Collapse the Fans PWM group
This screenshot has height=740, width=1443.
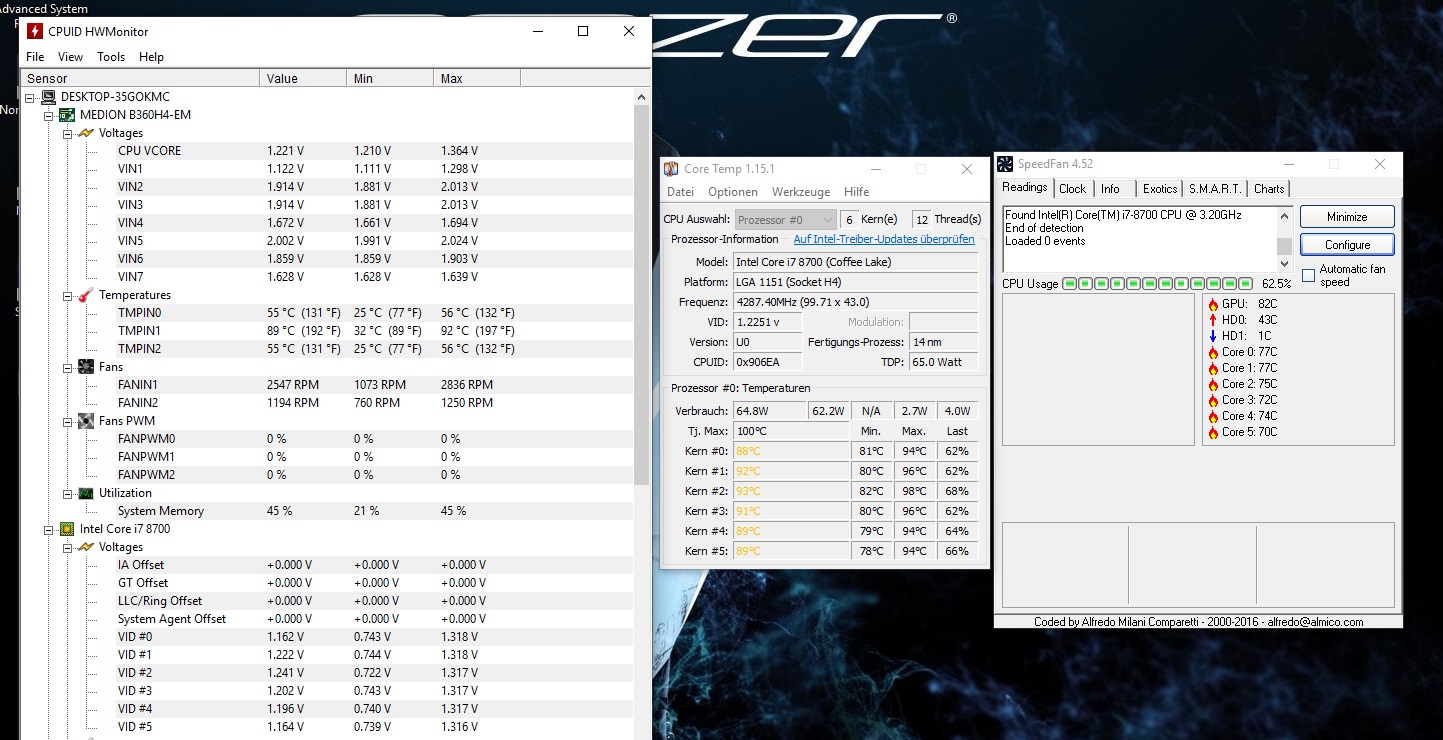68,421
